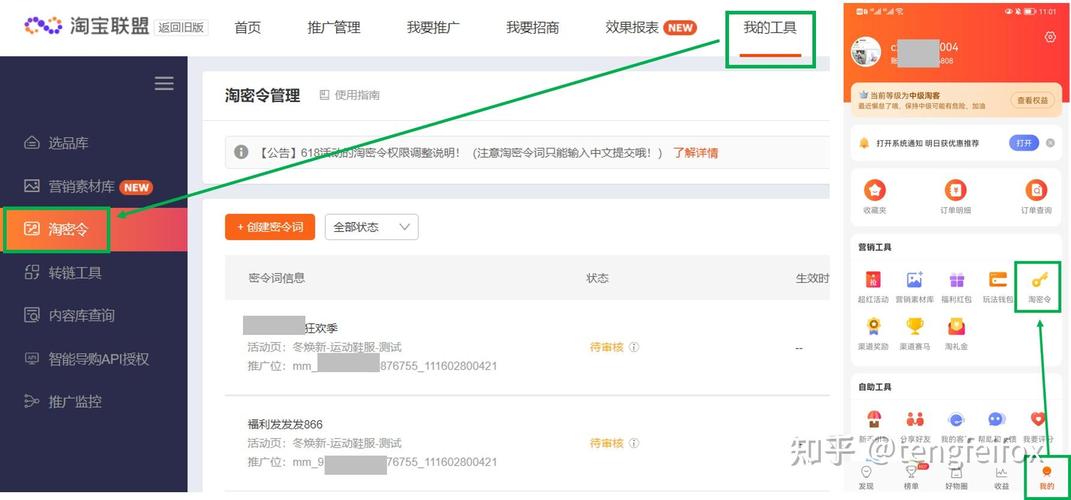Tap 超红活动 marketing tool icon
Image resolution: width=1071 pixels, height=500 pixels.
[874, 279]
